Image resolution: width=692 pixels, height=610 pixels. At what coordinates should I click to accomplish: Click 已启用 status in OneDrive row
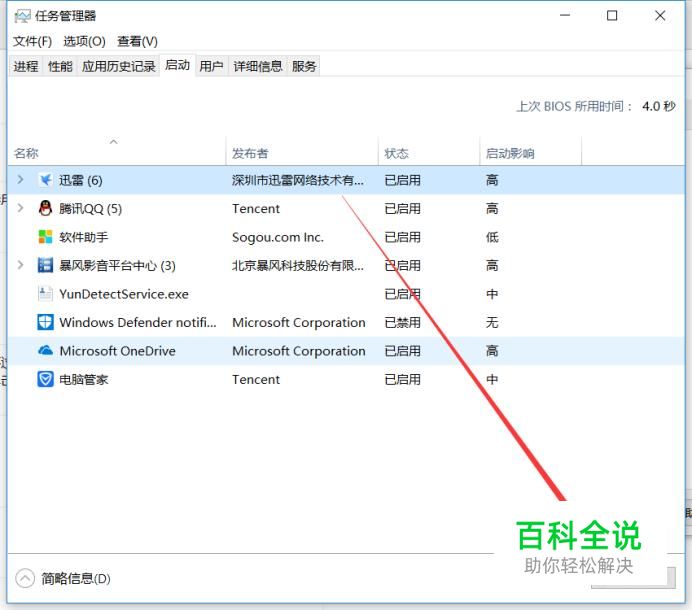(x=402, y=351)
